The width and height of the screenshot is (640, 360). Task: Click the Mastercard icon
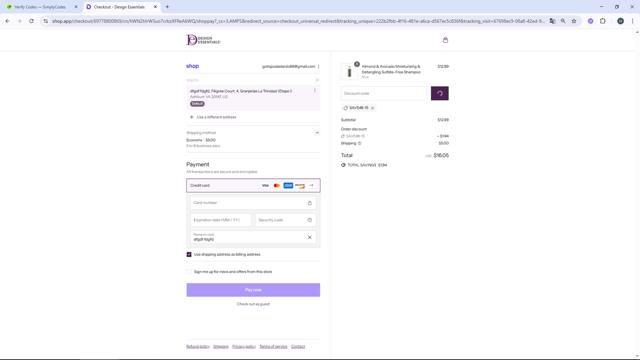pyautogui.click(x=277, y=186)
